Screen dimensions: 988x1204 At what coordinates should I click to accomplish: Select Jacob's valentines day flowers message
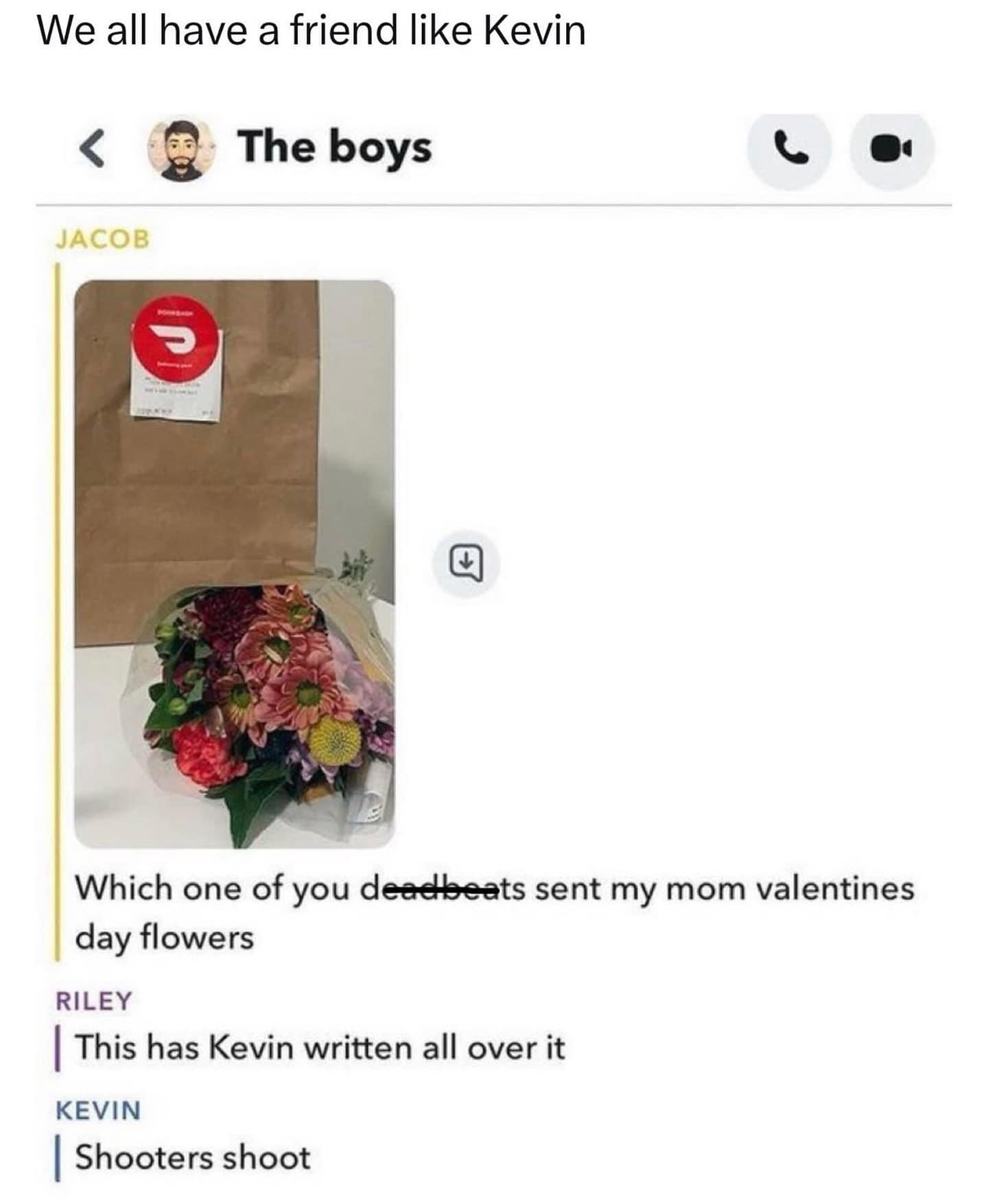click(494, 912)
